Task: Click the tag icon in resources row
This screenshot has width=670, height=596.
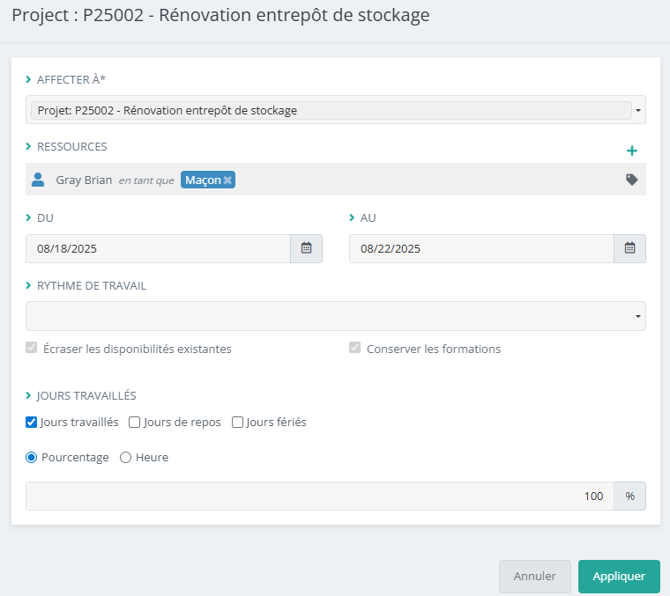Action: (x=631, y=180)
